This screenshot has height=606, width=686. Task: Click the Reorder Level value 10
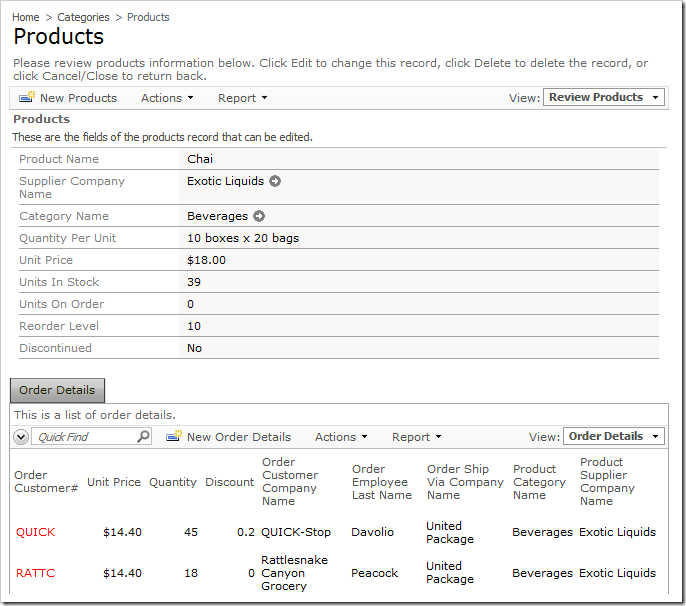194,326
